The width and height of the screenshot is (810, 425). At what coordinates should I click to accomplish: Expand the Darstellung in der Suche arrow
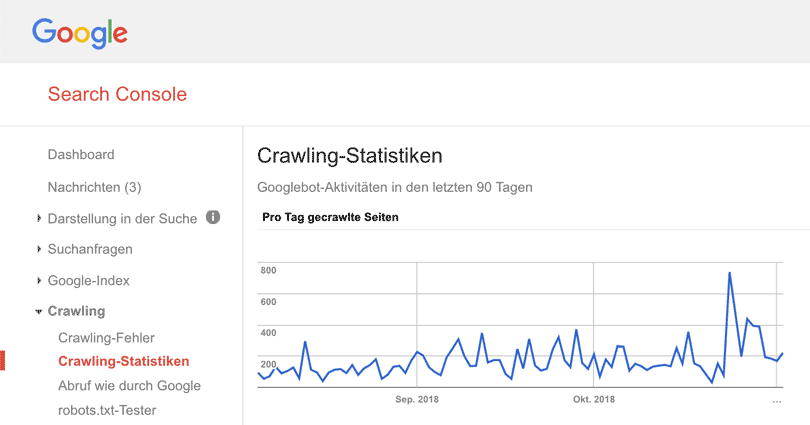[39, 218]
